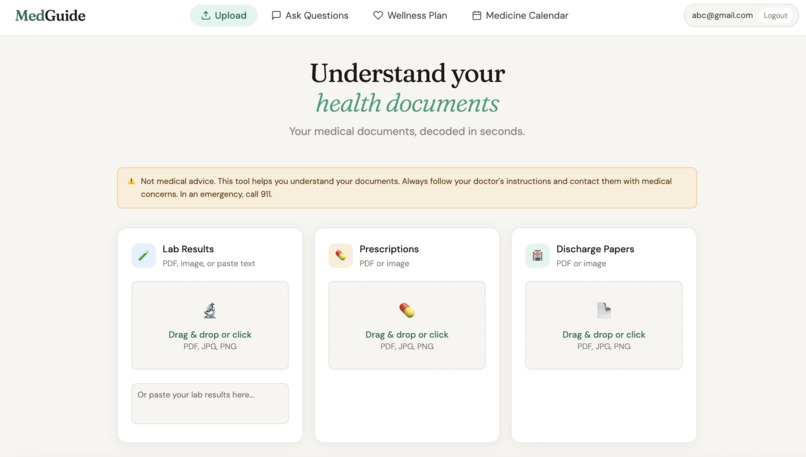
Task: Click the calendar icon beside Medicine Calendar
Action: pos(477,15)
